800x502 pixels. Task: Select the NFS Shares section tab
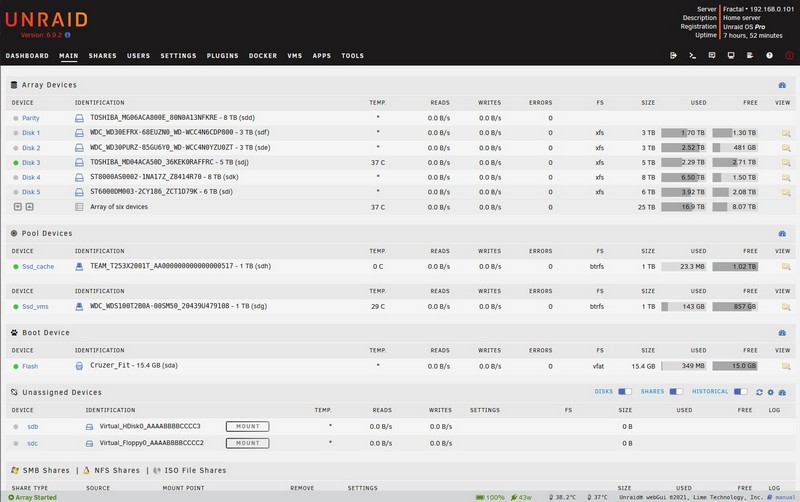click(117, 470)
